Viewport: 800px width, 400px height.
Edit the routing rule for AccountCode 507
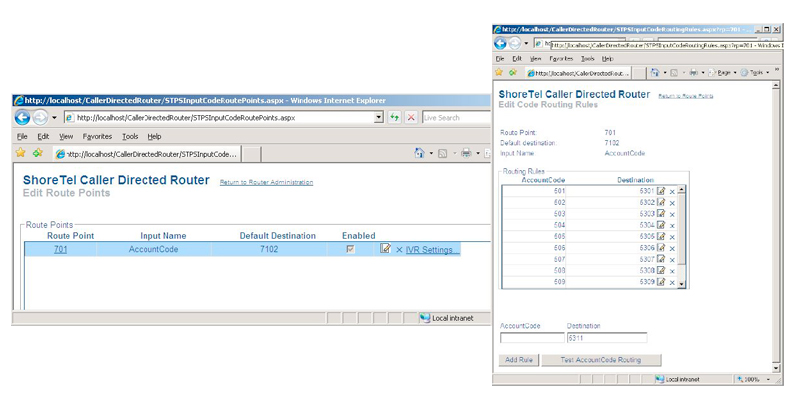(x=661, y=259)
